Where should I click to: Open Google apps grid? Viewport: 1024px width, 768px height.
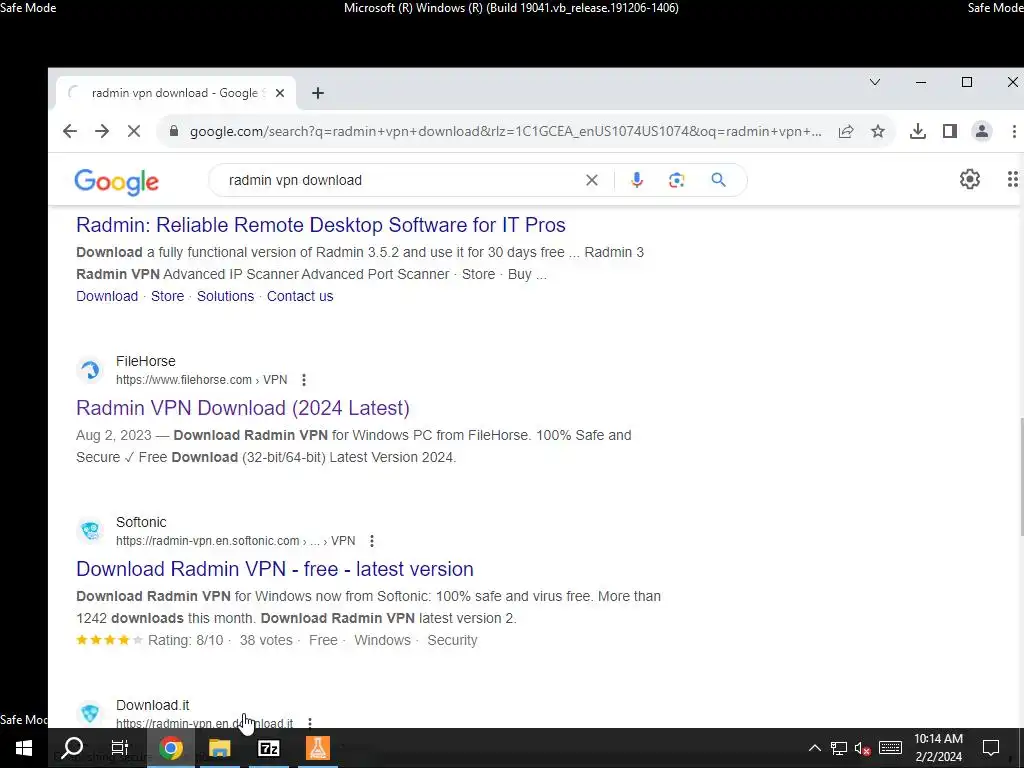point(1012,179)
